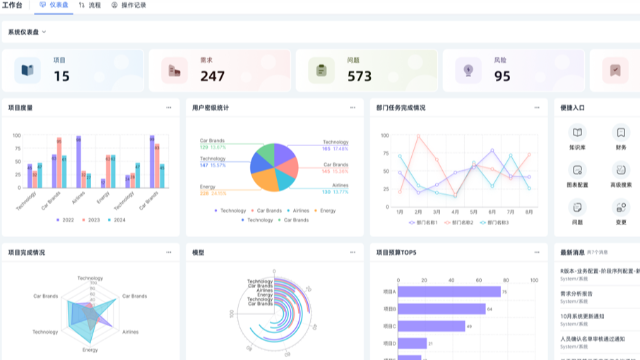The width and height of the screenshot is (640, 360).
Task: Click the 项目完成情况 panel title
Action: point(27,253)
